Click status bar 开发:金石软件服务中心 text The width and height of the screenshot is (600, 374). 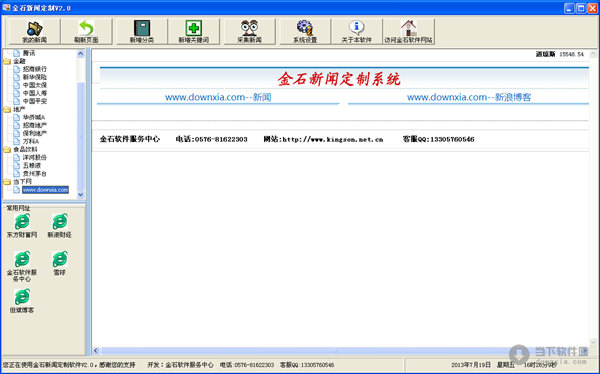180,365
